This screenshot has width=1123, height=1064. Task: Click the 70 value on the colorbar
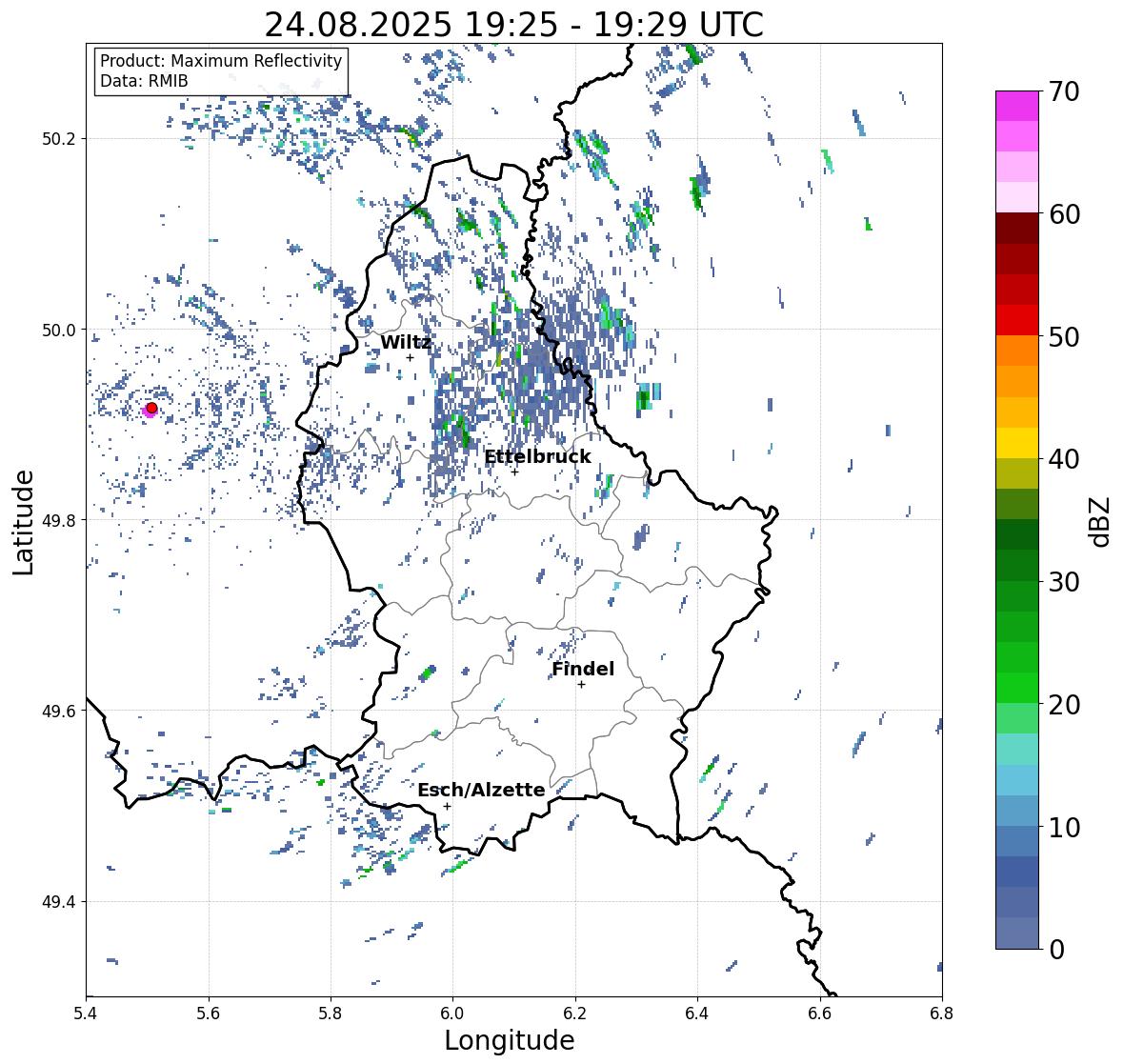(x=1064, y=91)
